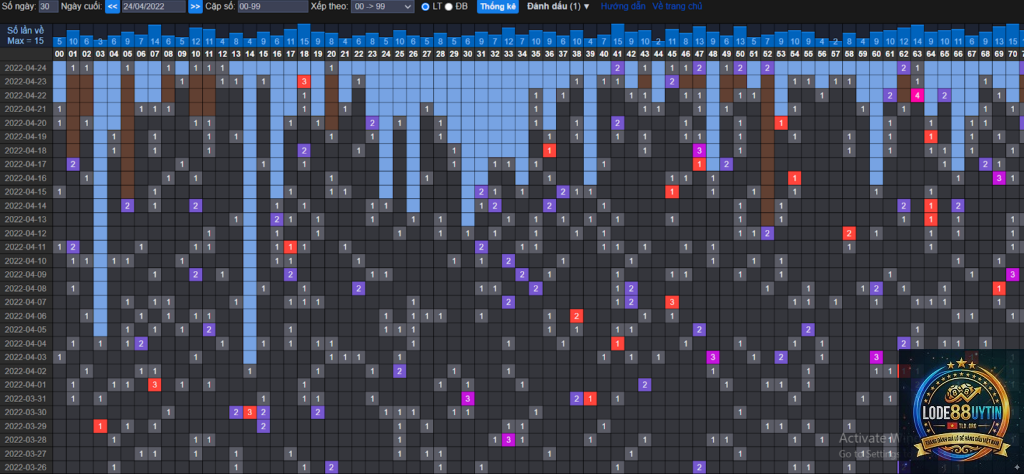1024x474 pixels.
Task: Select row label 2022-04-20
Action: [26, 123]
